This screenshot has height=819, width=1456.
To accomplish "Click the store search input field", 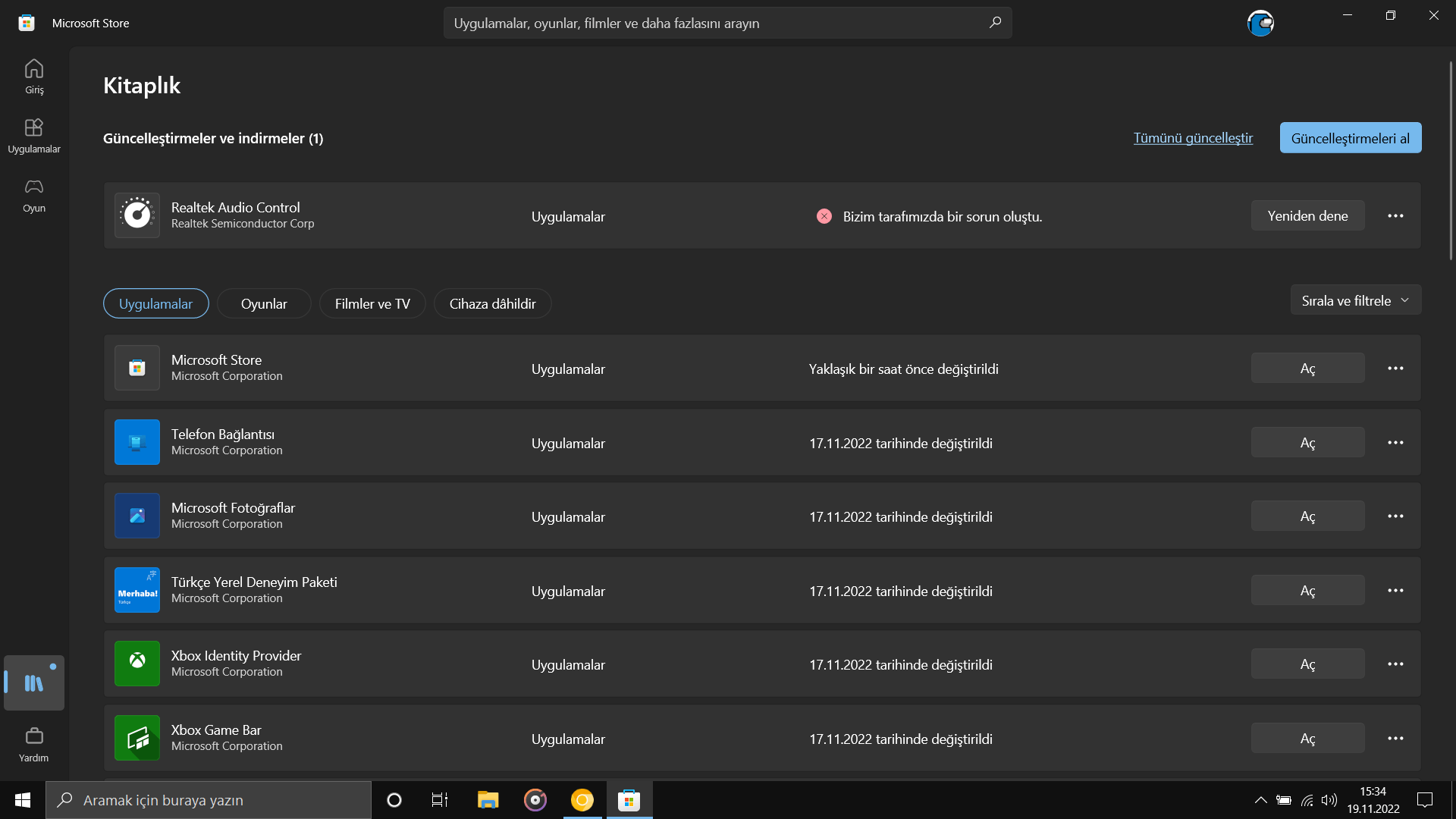I will tap(713, 23).
